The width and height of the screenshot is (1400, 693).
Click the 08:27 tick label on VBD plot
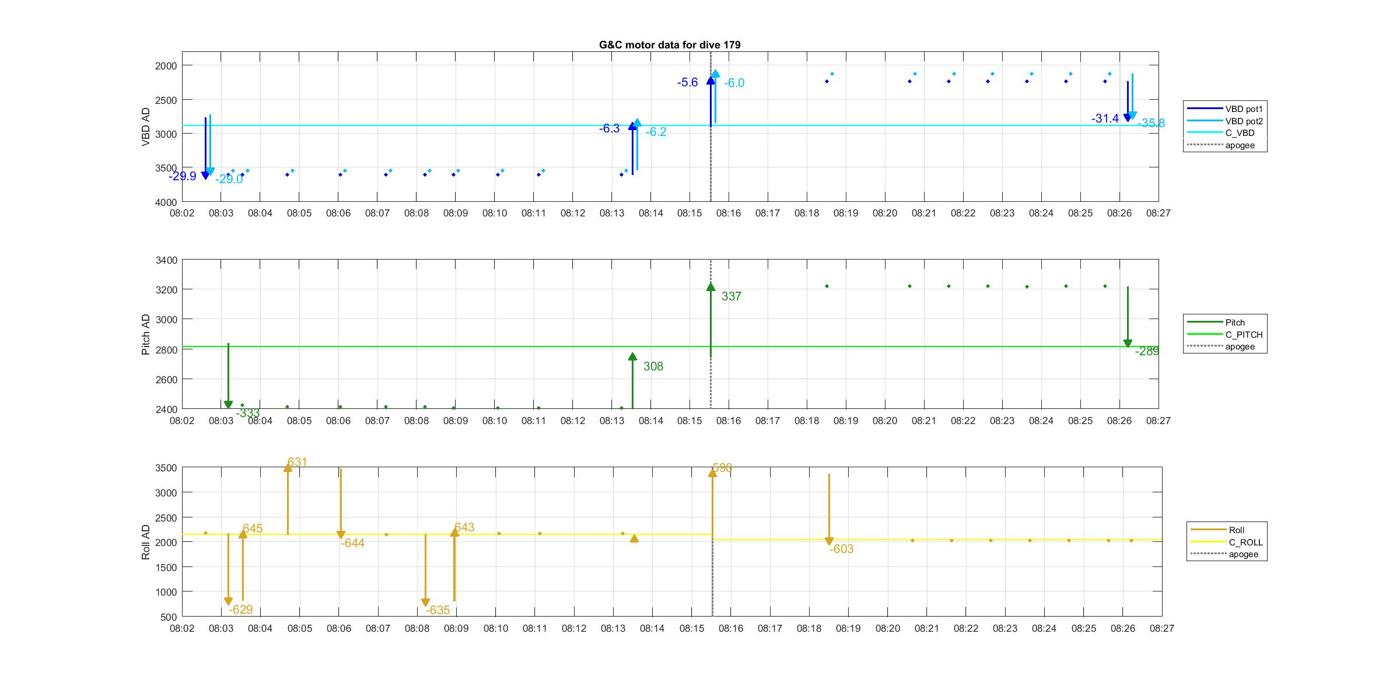[1158, 212]
